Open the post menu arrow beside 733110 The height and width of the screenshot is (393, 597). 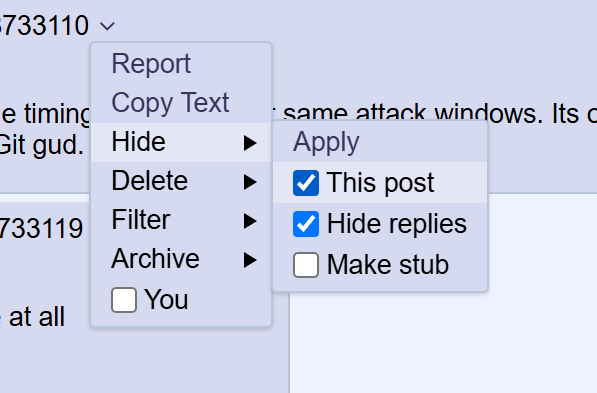pyautogui.click(x=107, y=26)
